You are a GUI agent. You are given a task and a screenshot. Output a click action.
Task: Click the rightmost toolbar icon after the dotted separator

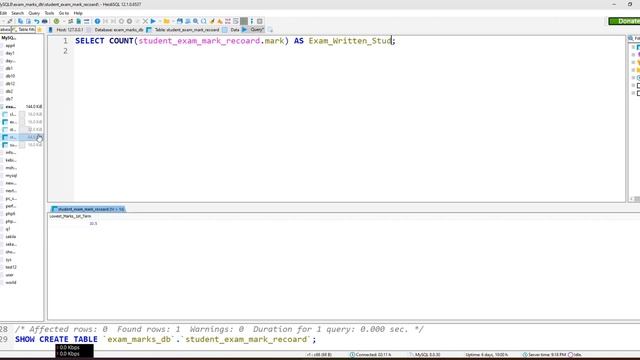tap(260, 21)
